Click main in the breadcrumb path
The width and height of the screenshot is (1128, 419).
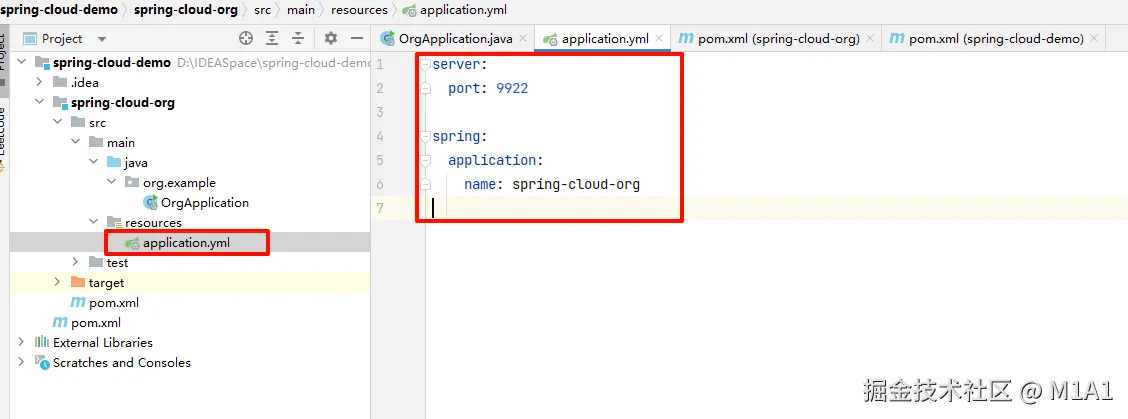pos(301,10)
